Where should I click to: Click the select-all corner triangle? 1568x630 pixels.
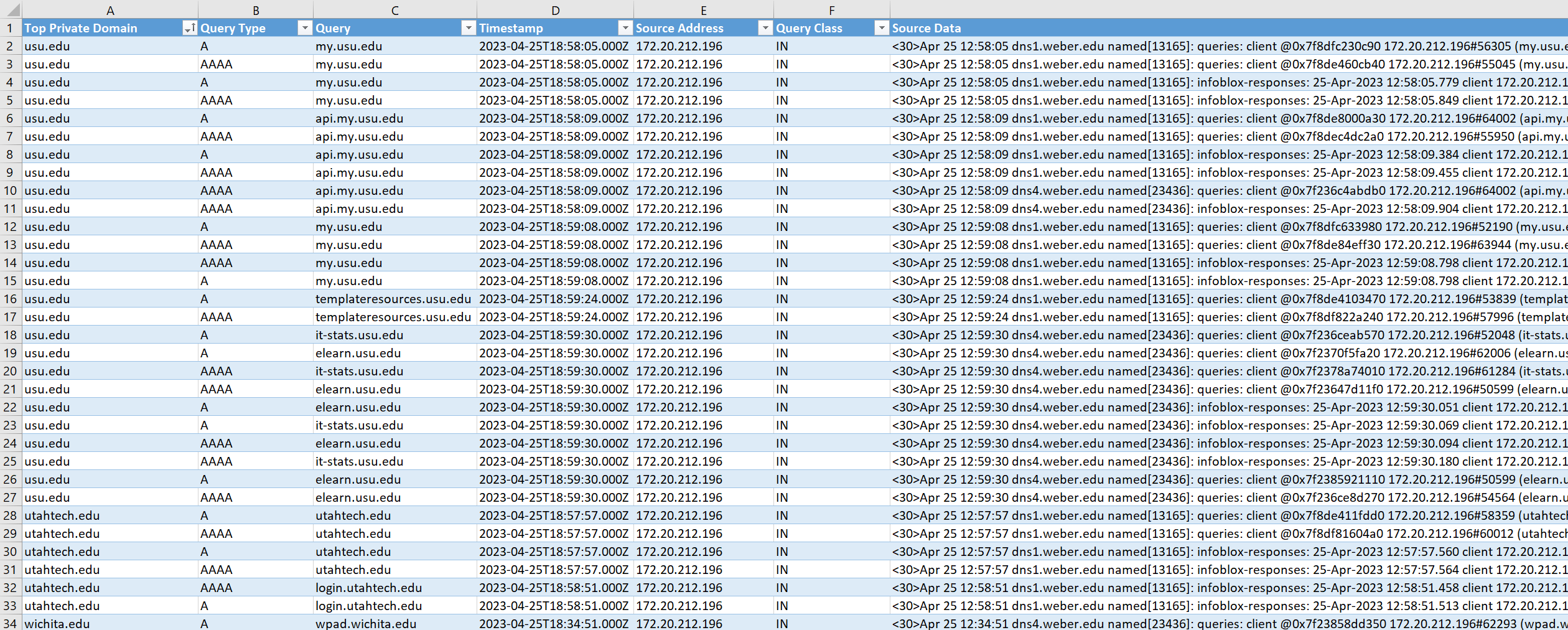point(11,10)
